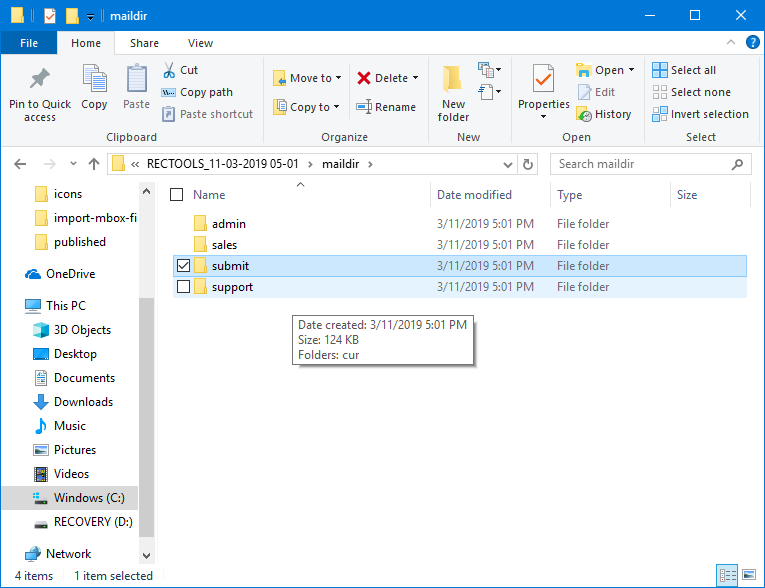The image size is (765, 588).
Task: Click New folder icon in title bar quick access
Action: tap(72, 16)
